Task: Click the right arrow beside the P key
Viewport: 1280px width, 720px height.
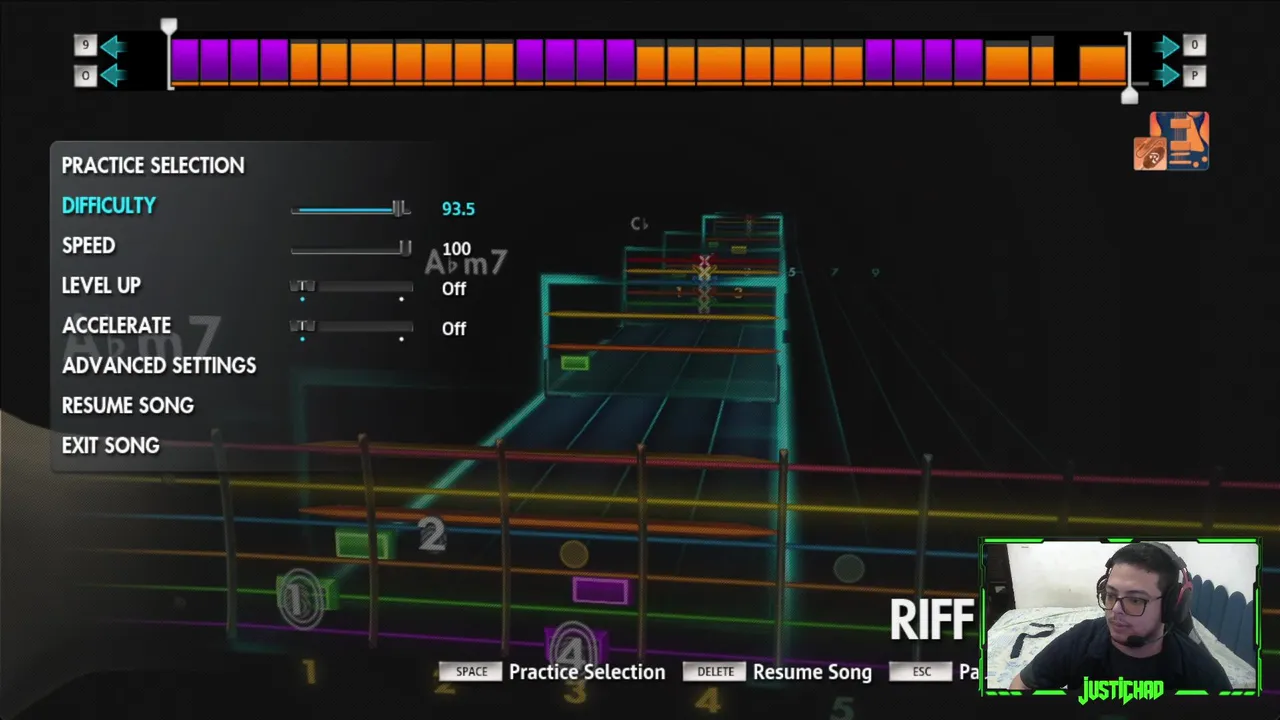Action: [x=1166, y=76]
